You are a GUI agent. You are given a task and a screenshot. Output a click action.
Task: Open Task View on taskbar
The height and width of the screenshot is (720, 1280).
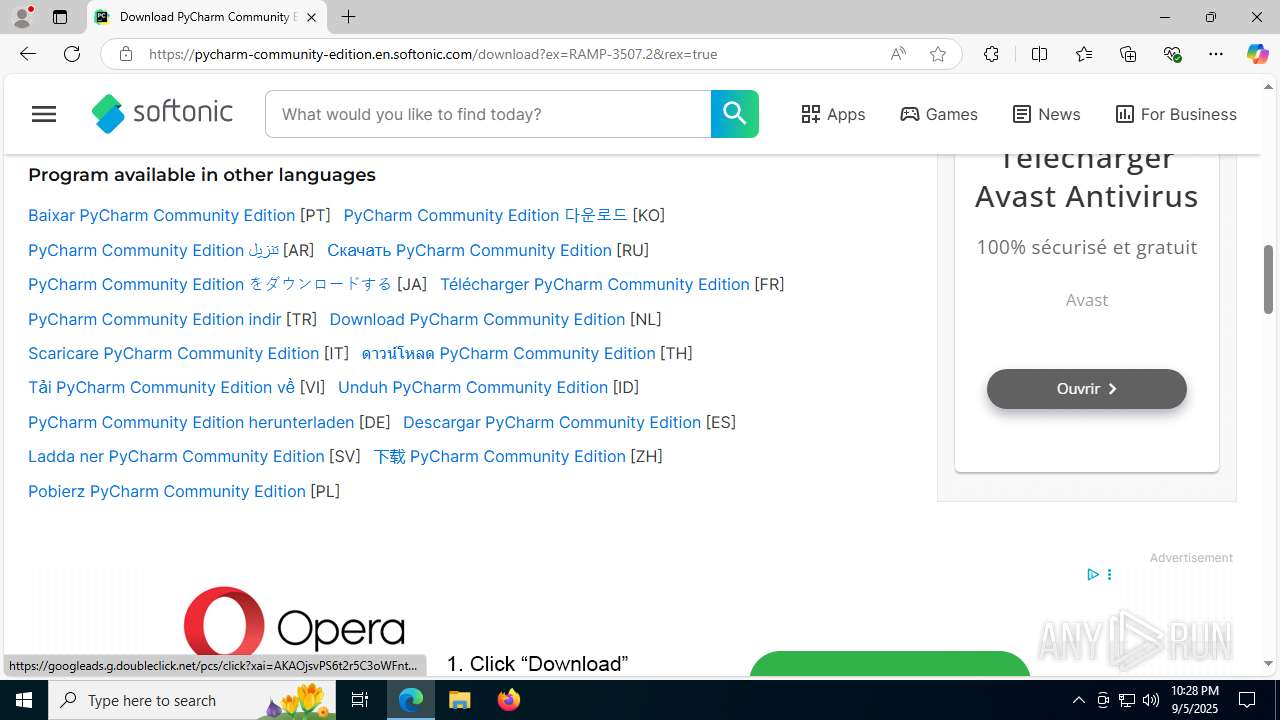point(360,700)
